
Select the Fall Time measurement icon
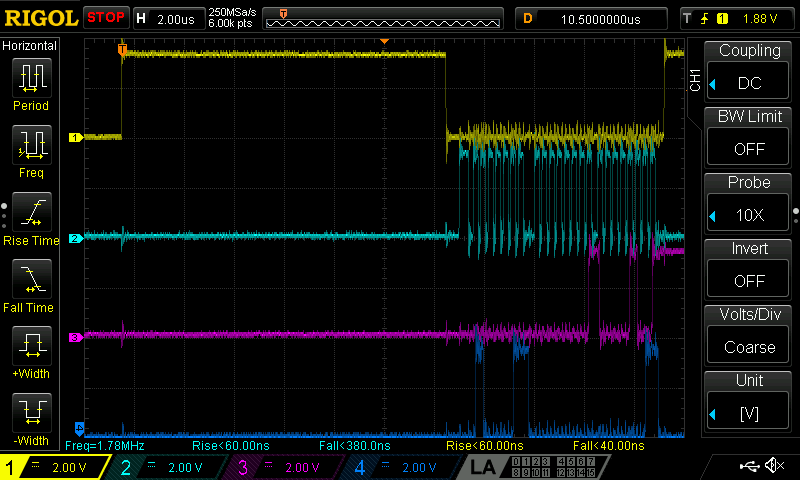[32, 279]
